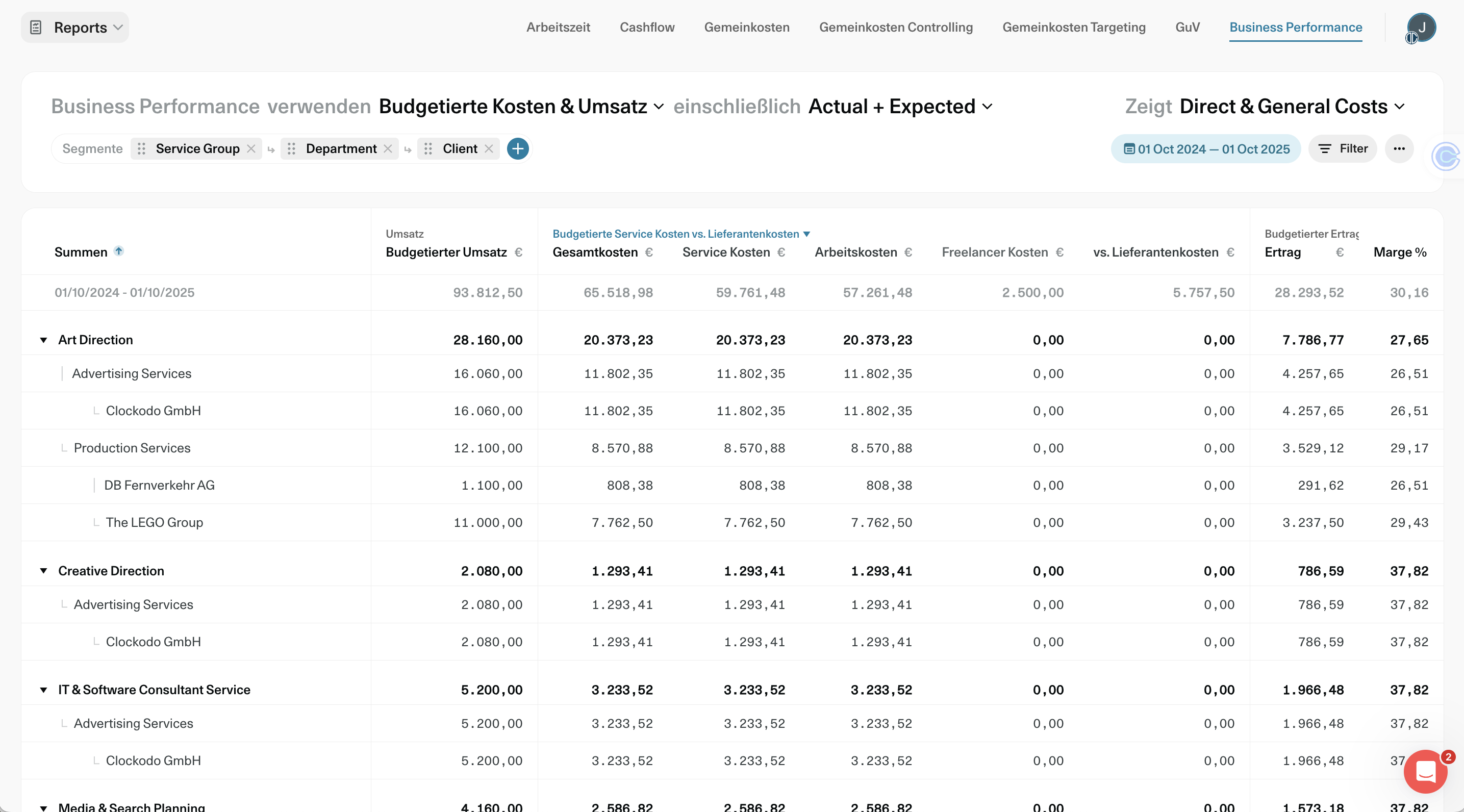The width and height of the screenshot is (1464, 812).
Task: Open the three-dots more options menu
Action: pos(1399,149)
